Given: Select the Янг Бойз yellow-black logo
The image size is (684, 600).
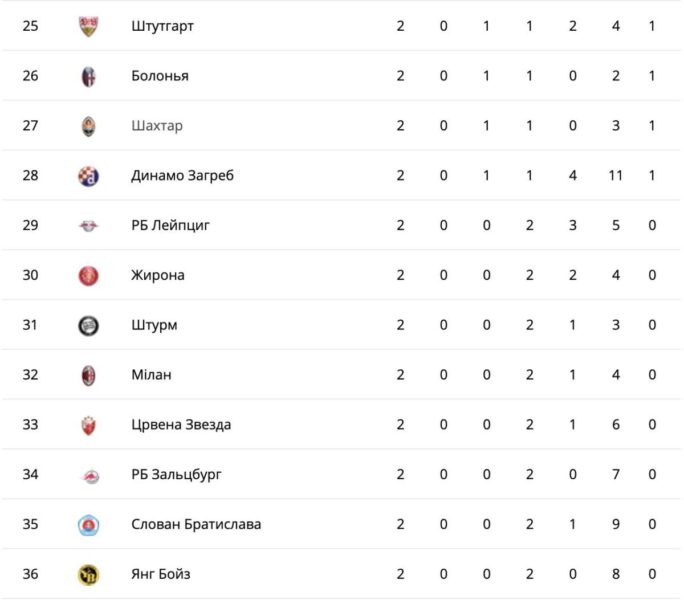Looking at the screenshot, I should click(x=89, y=575).
